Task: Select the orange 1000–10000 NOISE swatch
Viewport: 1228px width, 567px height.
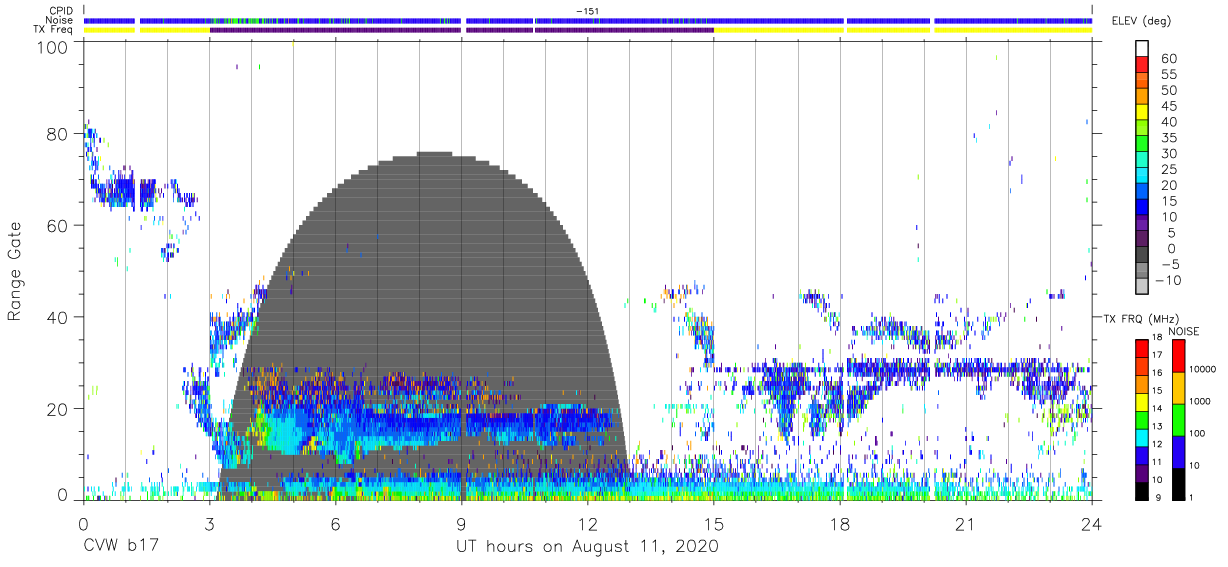Action: [1177, 387]
